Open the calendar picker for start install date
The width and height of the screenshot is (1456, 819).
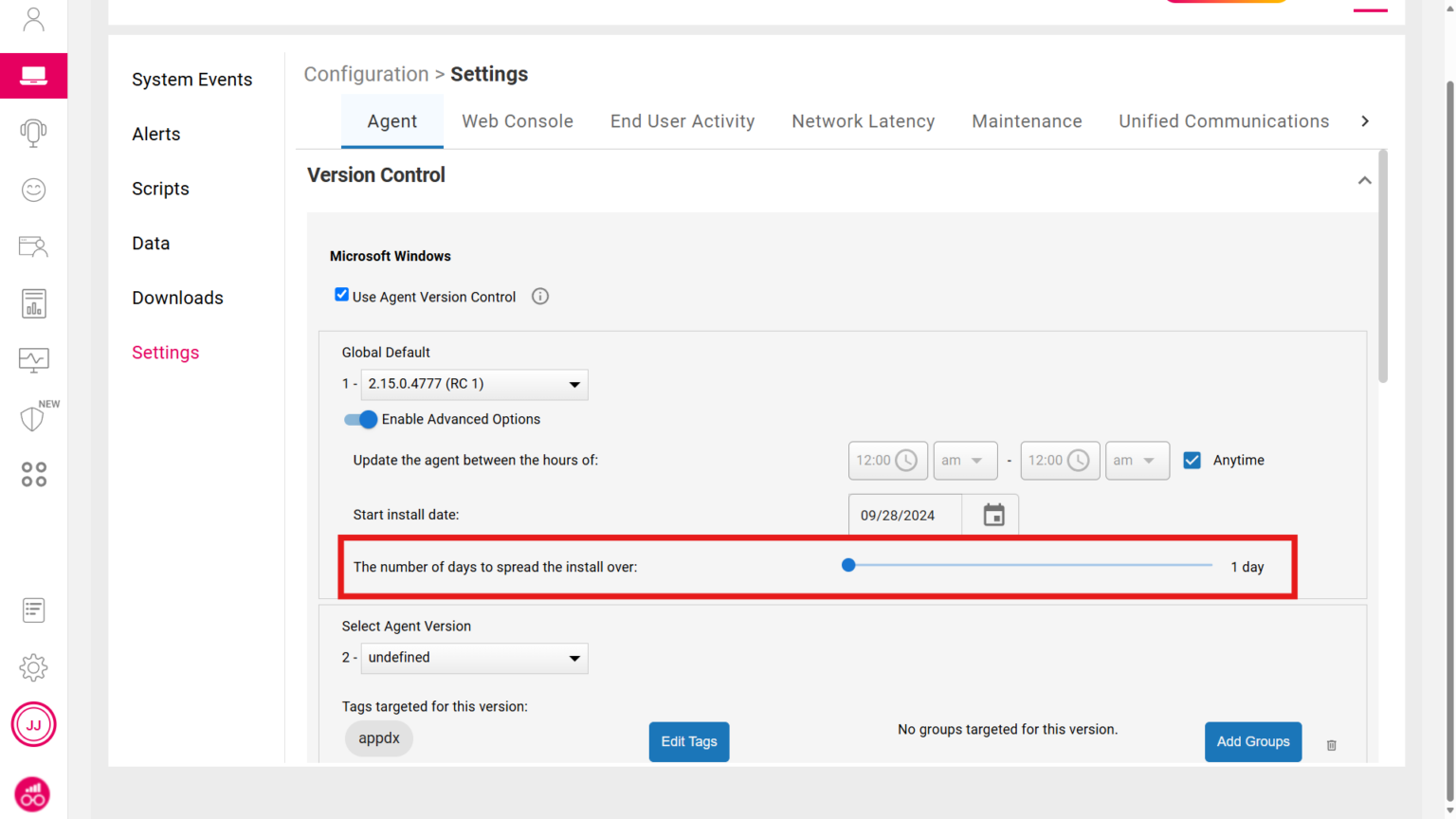[x=992, y=515]
